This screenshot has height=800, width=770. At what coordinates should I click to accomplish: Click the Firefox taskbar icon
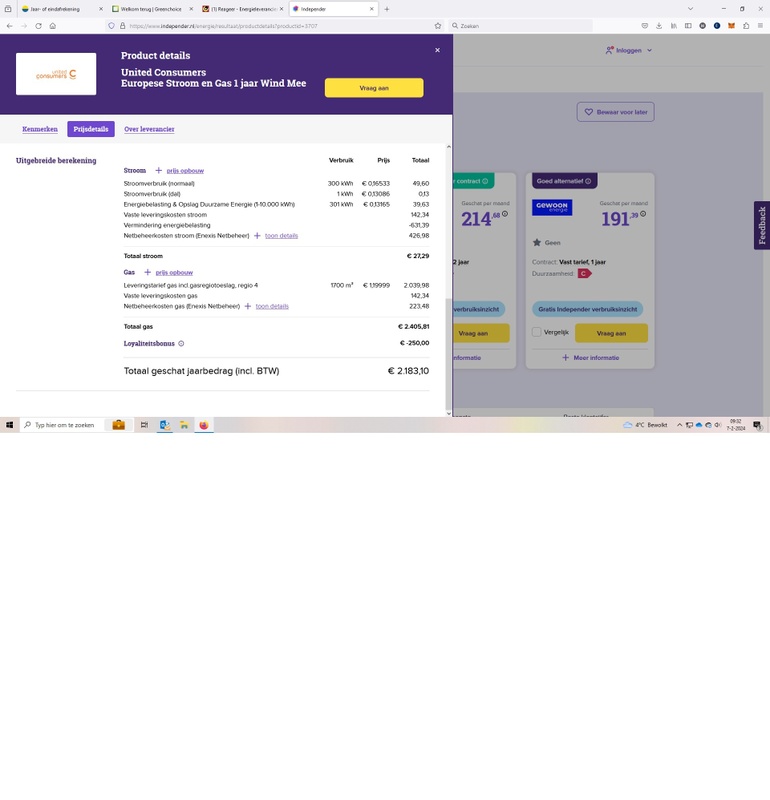tap(204, 424)
